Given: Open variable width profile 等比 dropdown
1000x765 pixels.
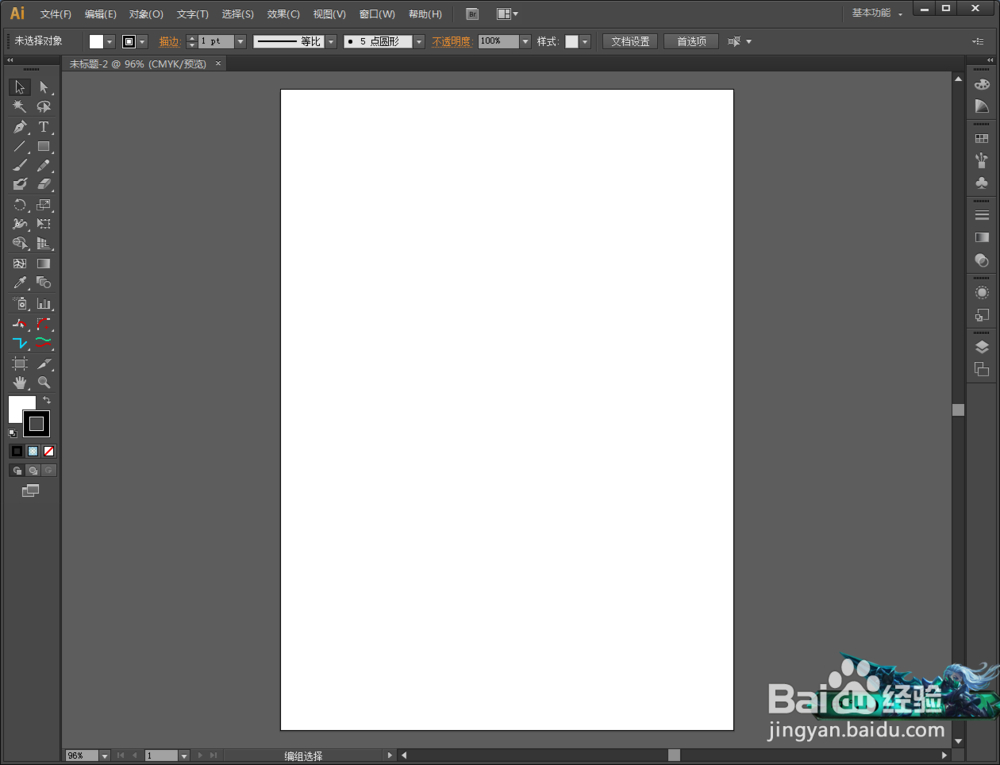Looking at the screenshot, I should point(331,41).
